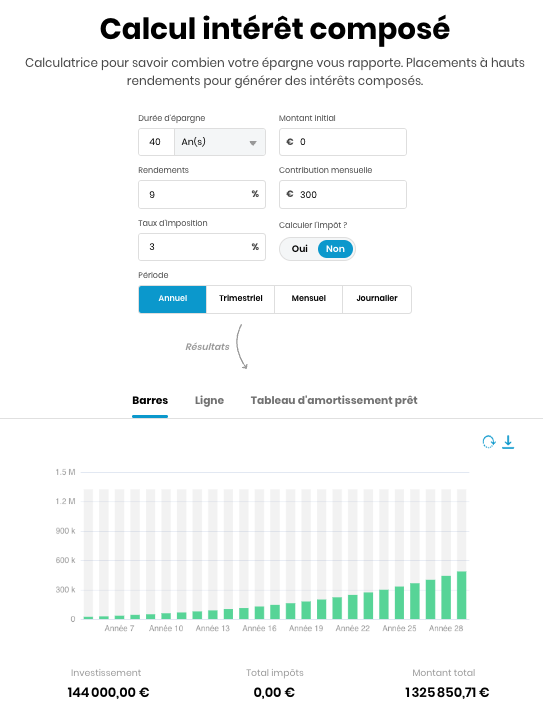Image resolution: width=543 pixels, height=727 pixels.
Task: Focus the Montant initial field
Action: tap(343, 142)
